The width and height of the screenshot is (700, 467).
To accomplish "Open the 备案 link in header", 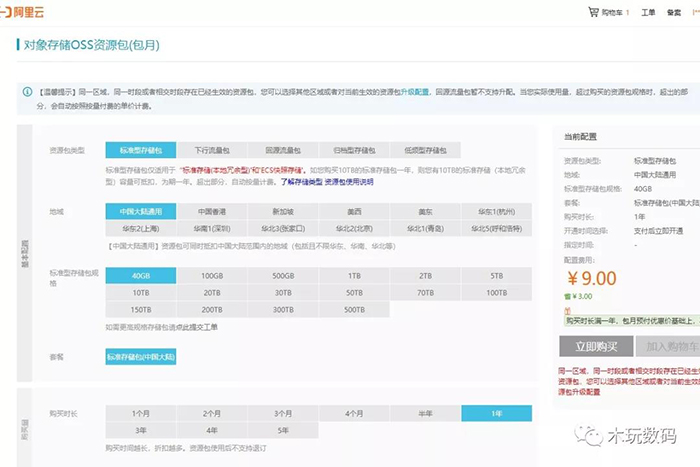I will (x=674, y=13).
